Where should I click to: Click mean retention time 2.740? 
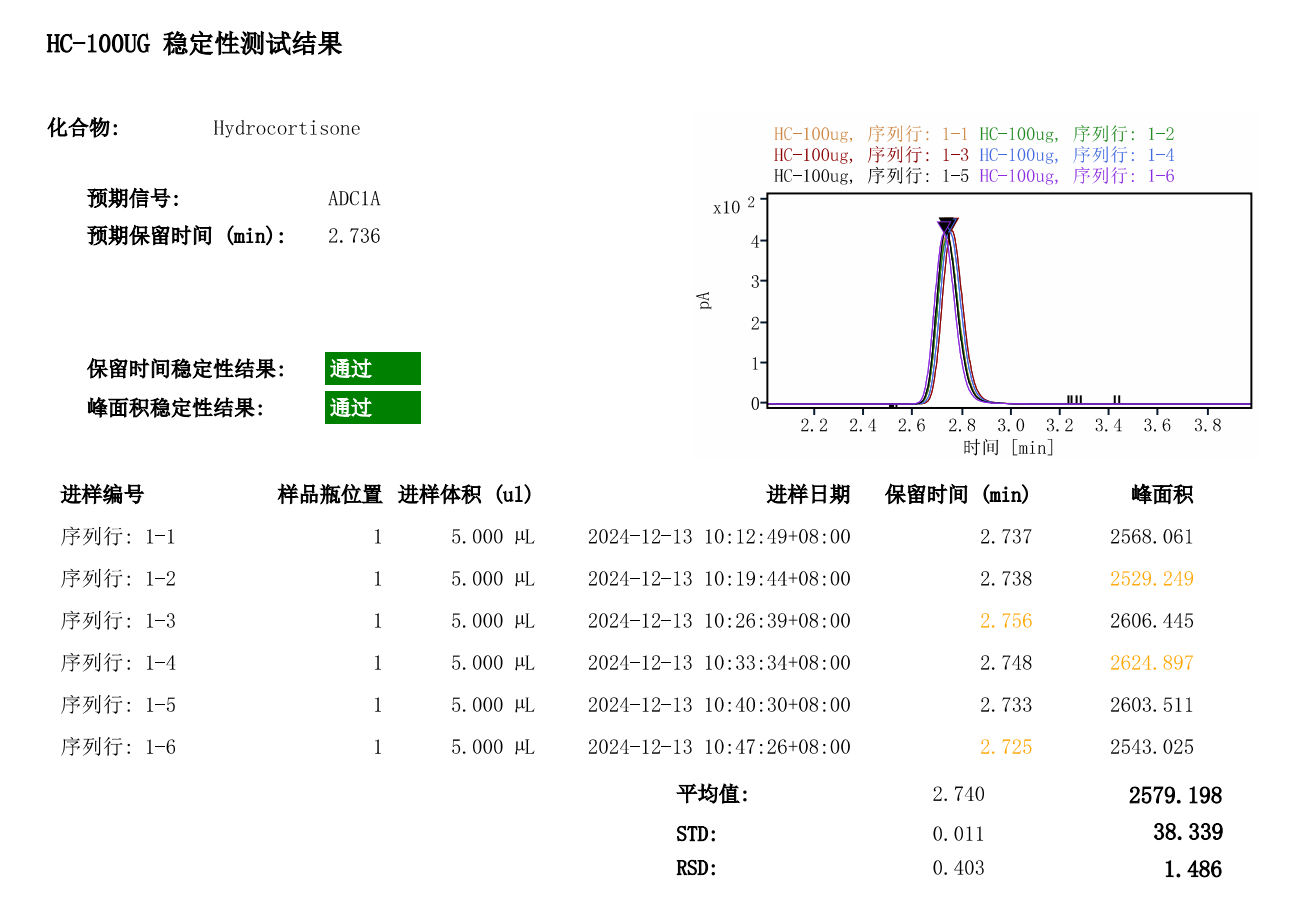(x=958, y=794)
